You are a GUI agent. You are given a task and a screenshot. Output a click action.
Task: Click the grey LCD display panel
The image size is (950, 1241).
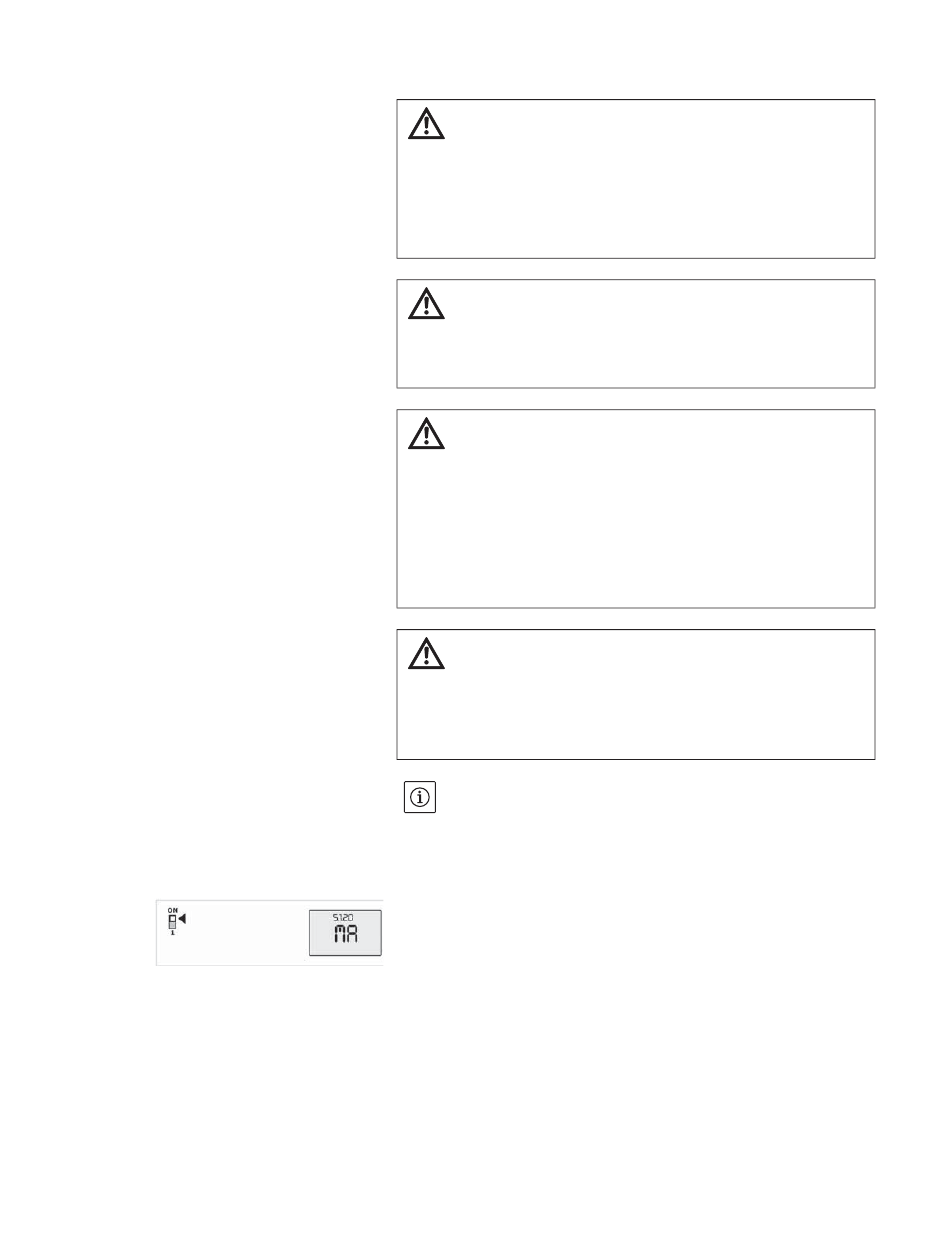345,933
